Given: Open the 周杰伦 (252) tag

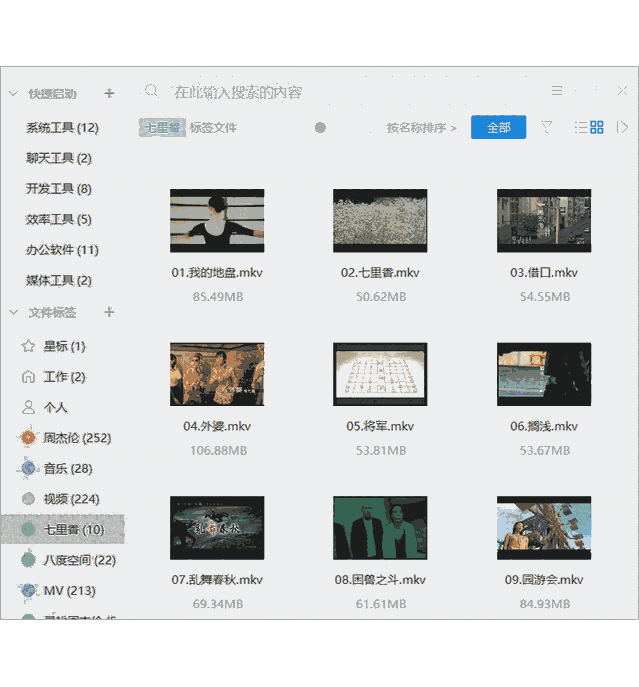Looking at the screenshot, I should coord(77,438).
